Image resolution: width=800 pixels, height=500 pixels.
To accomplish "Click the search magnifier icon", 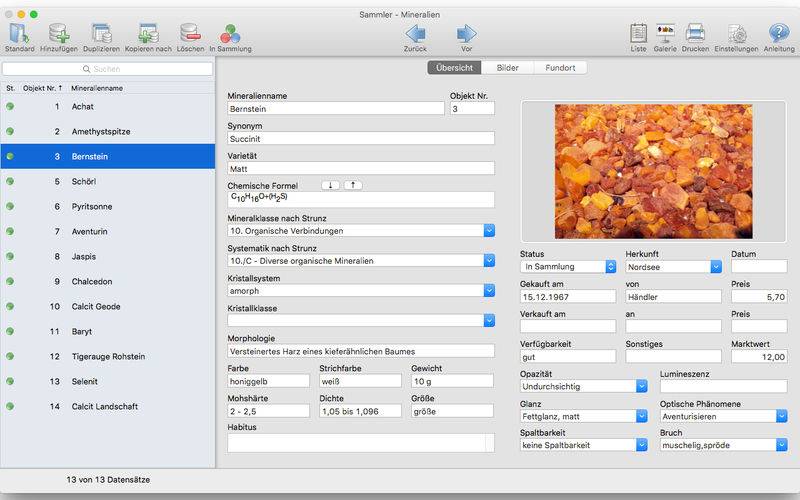I will coord(87,69).
